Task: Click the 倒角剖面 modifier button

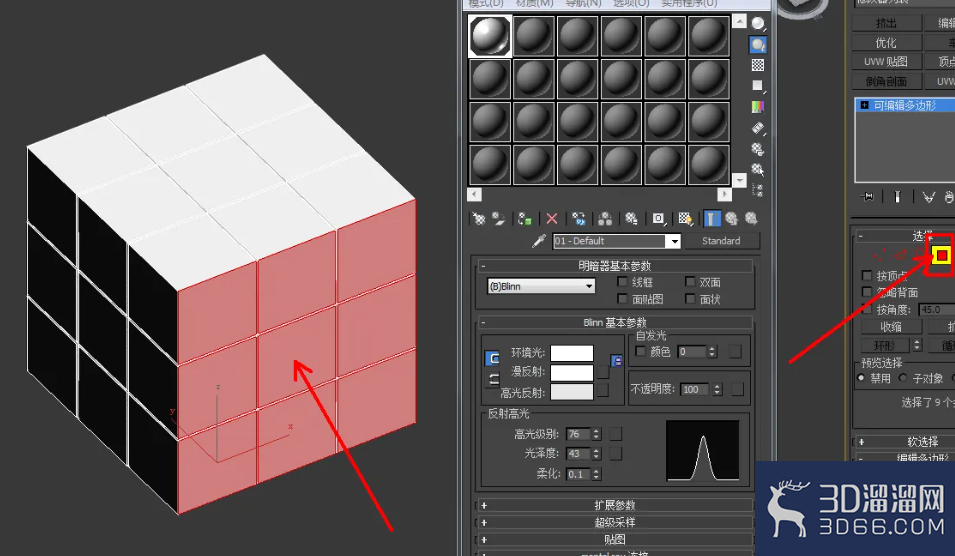Action: 886,81
